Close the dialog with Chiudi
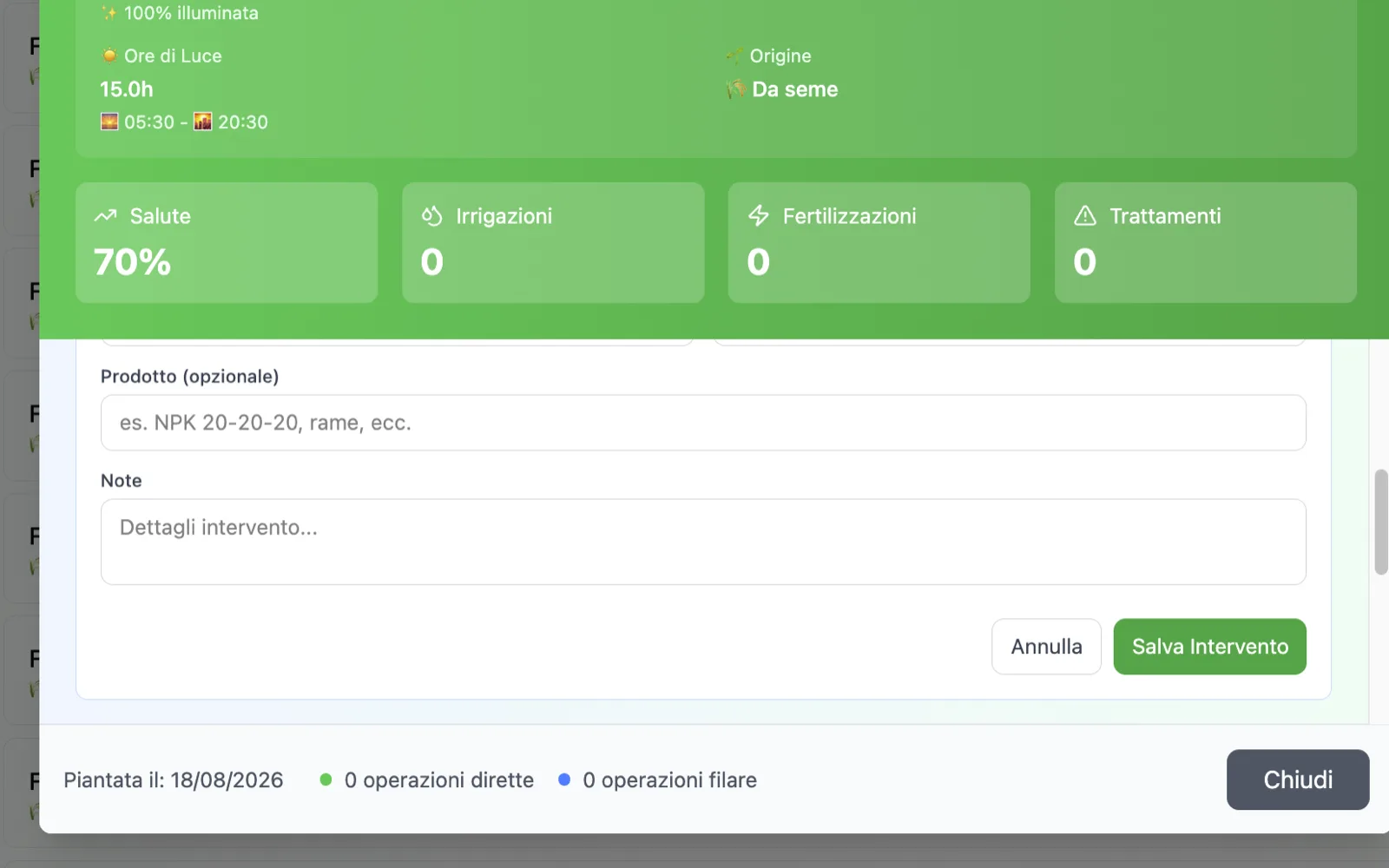The height and width of the screenshot is (868, 1389). coord(1298,779)
